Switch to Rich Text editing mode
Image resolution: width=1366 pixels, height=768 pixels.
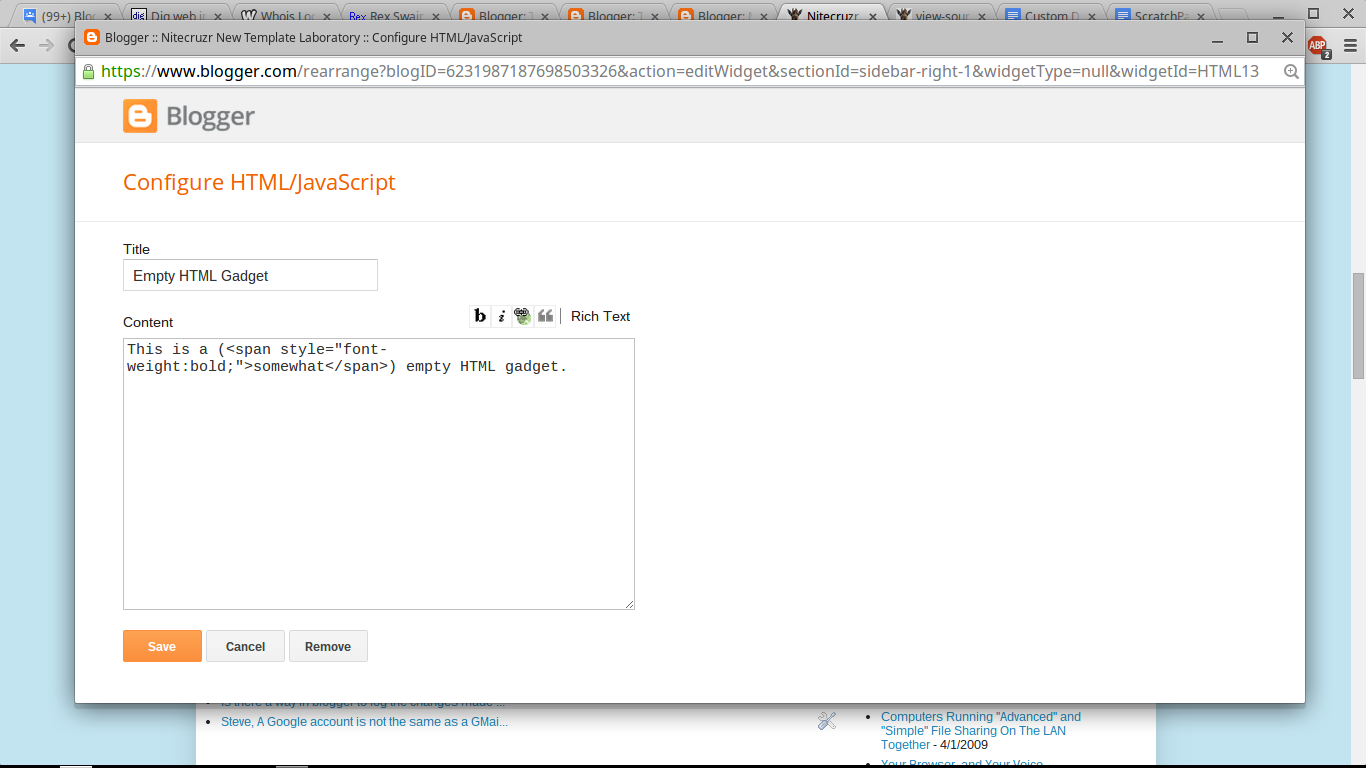[599, 316]
